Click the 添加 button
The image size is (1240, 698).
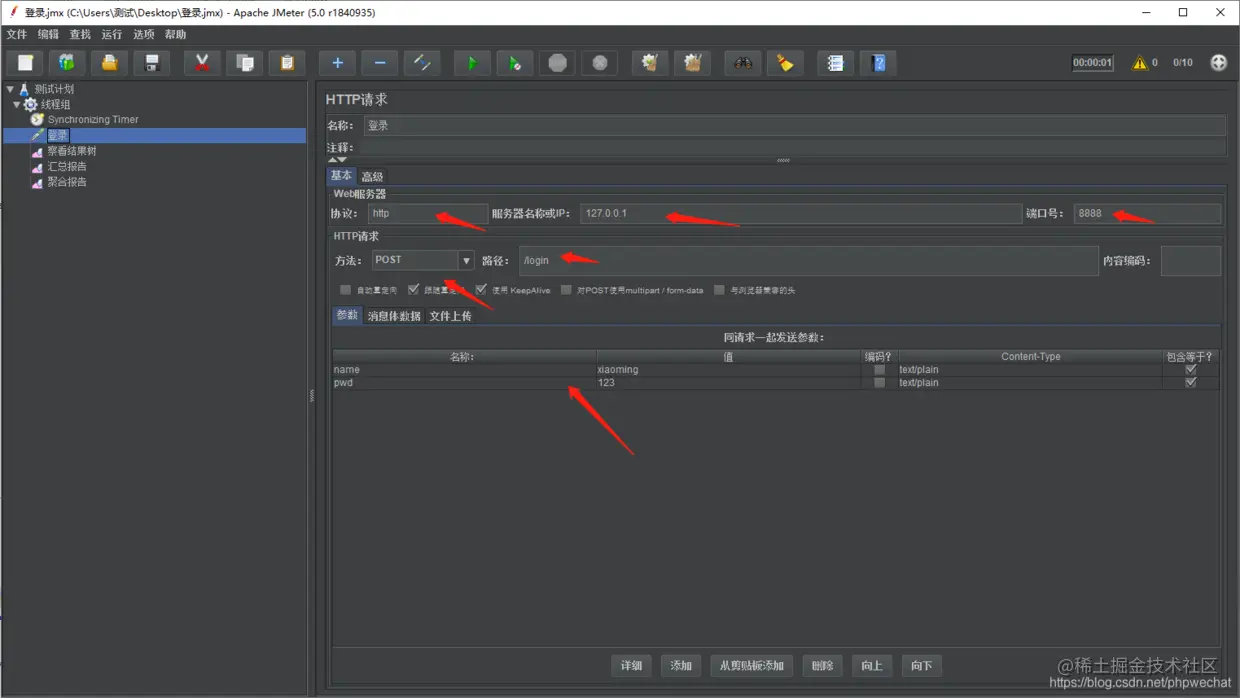pos(681,666)
